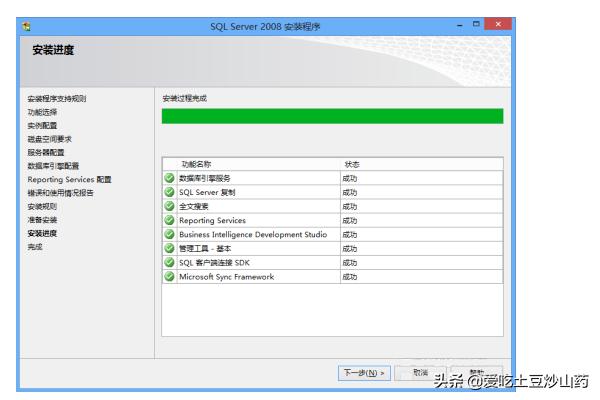Select Reporting Services 配置 step in sidebar
Viewport: 600px width, 400px height.
click(x=69, y=179)
